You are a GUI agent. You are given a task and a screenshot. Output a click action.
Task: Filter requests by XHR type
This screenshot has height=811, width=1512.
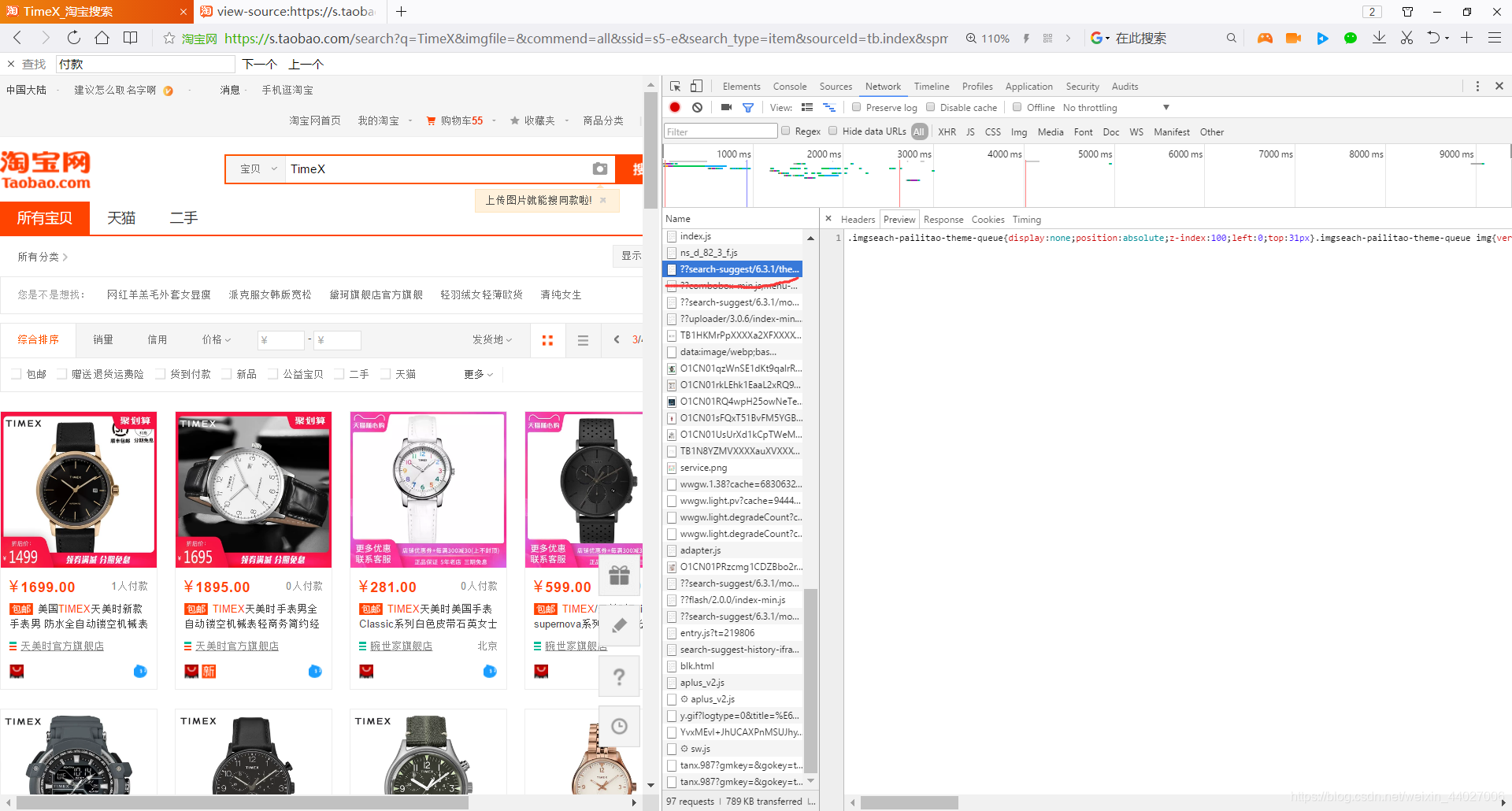(947, 131)
